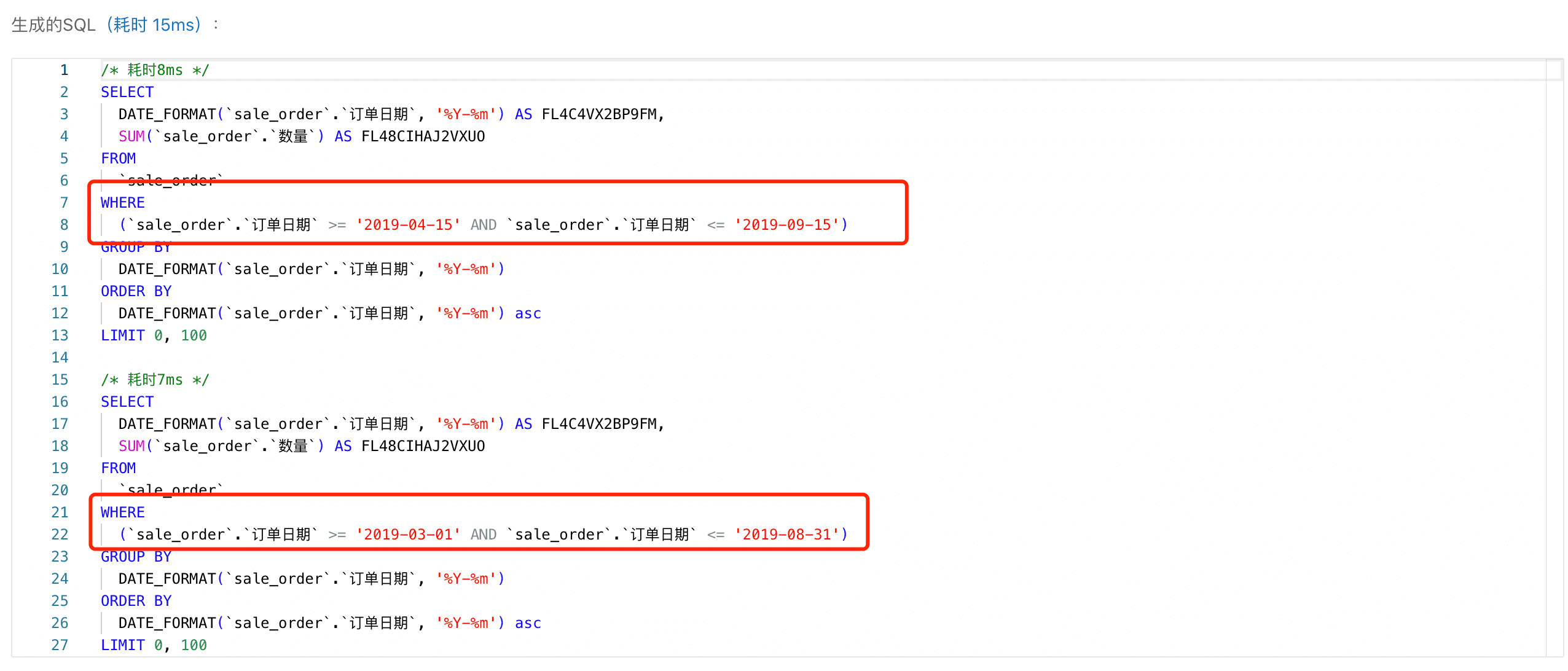The width and height of the screenshot is (1568, 671).
Task: Click the LIMIT 0, 100 clause on line 13
Action: [x=154, y=335]
